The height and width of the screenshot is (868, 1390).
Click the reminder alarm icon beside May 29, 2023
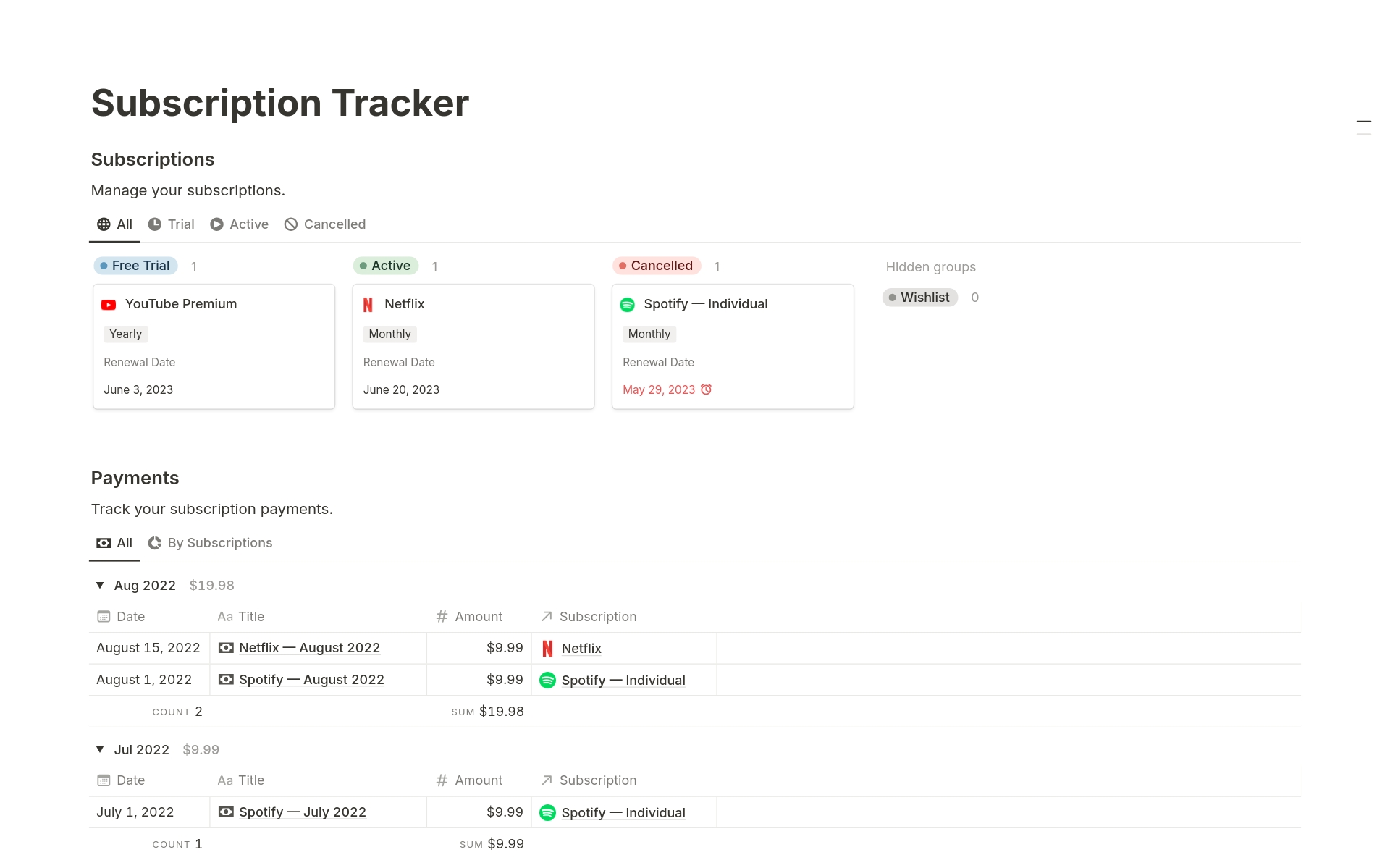click(x=707, y=389)
